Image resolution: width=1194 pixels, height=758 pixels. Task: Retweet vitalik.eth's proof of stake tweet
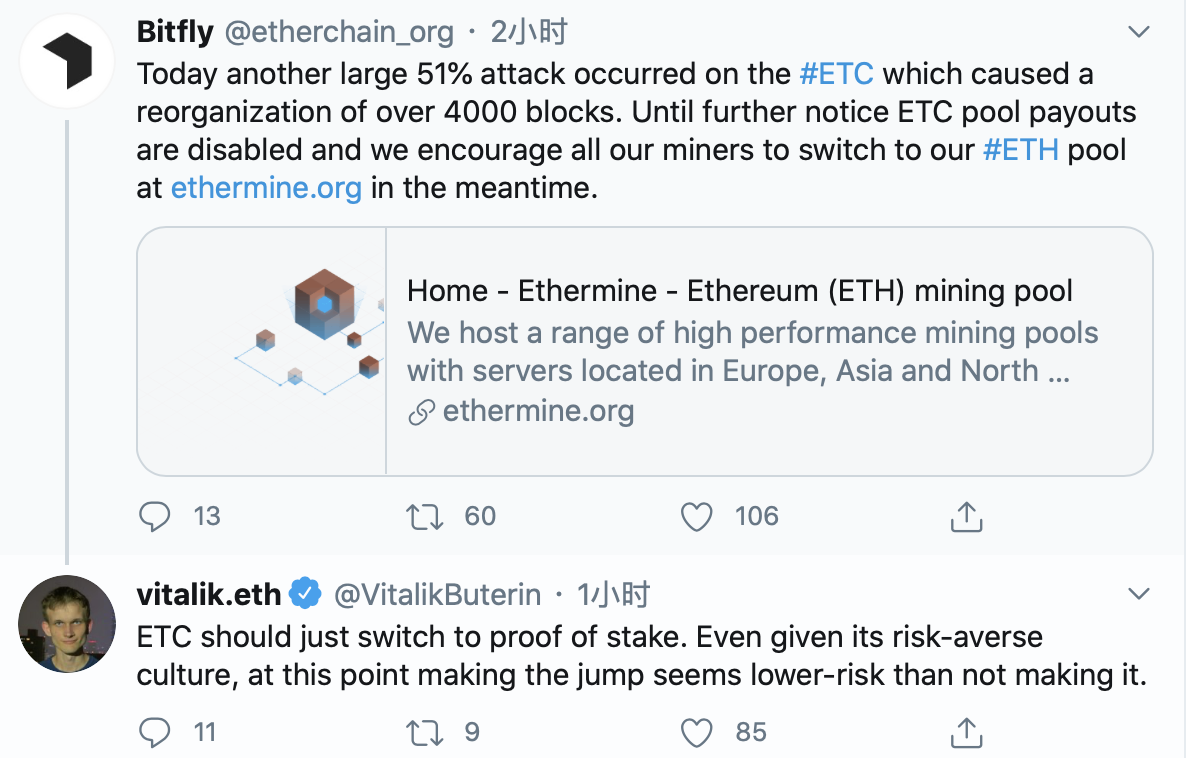click(x=424, y=732)
